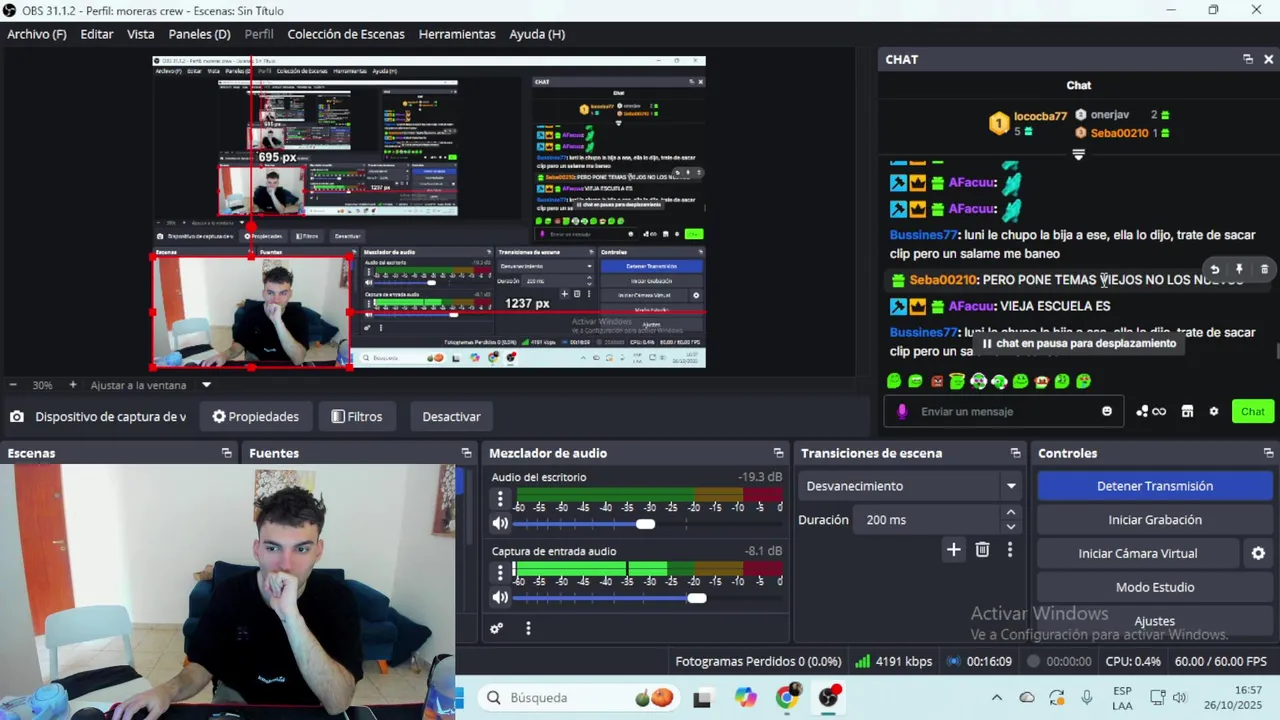Open the channel points infinity icon

pyautogui.click(x=1151, y=411)
